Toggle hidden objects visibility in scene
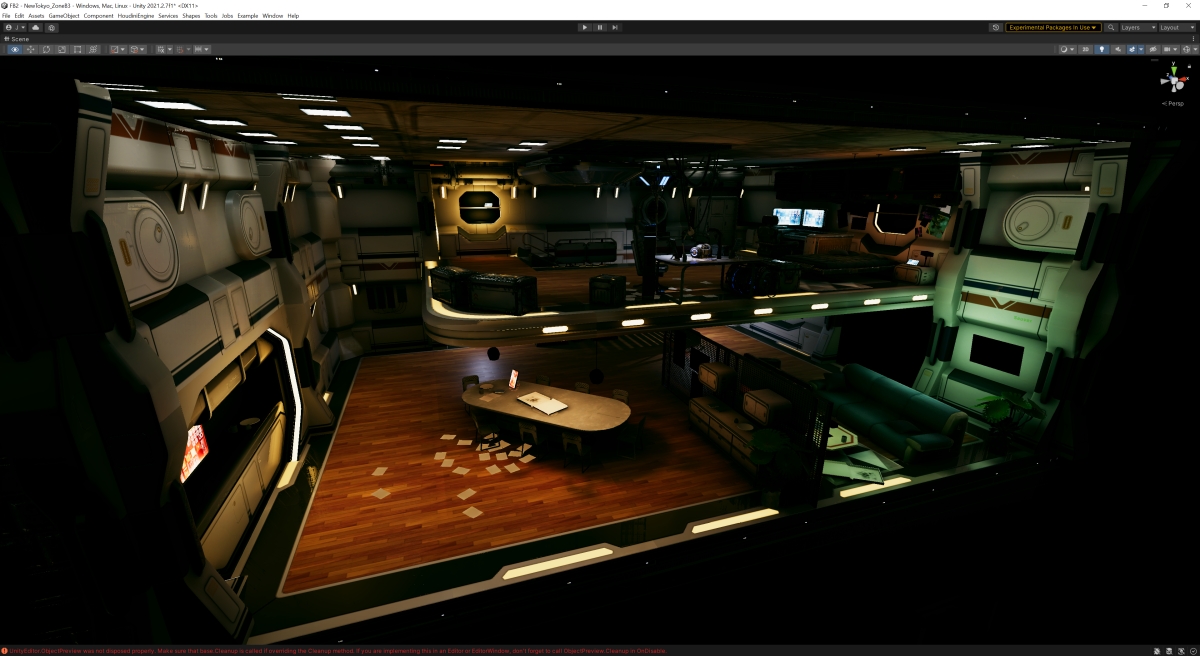1200x656 pixels. [x=1153, y=49]
